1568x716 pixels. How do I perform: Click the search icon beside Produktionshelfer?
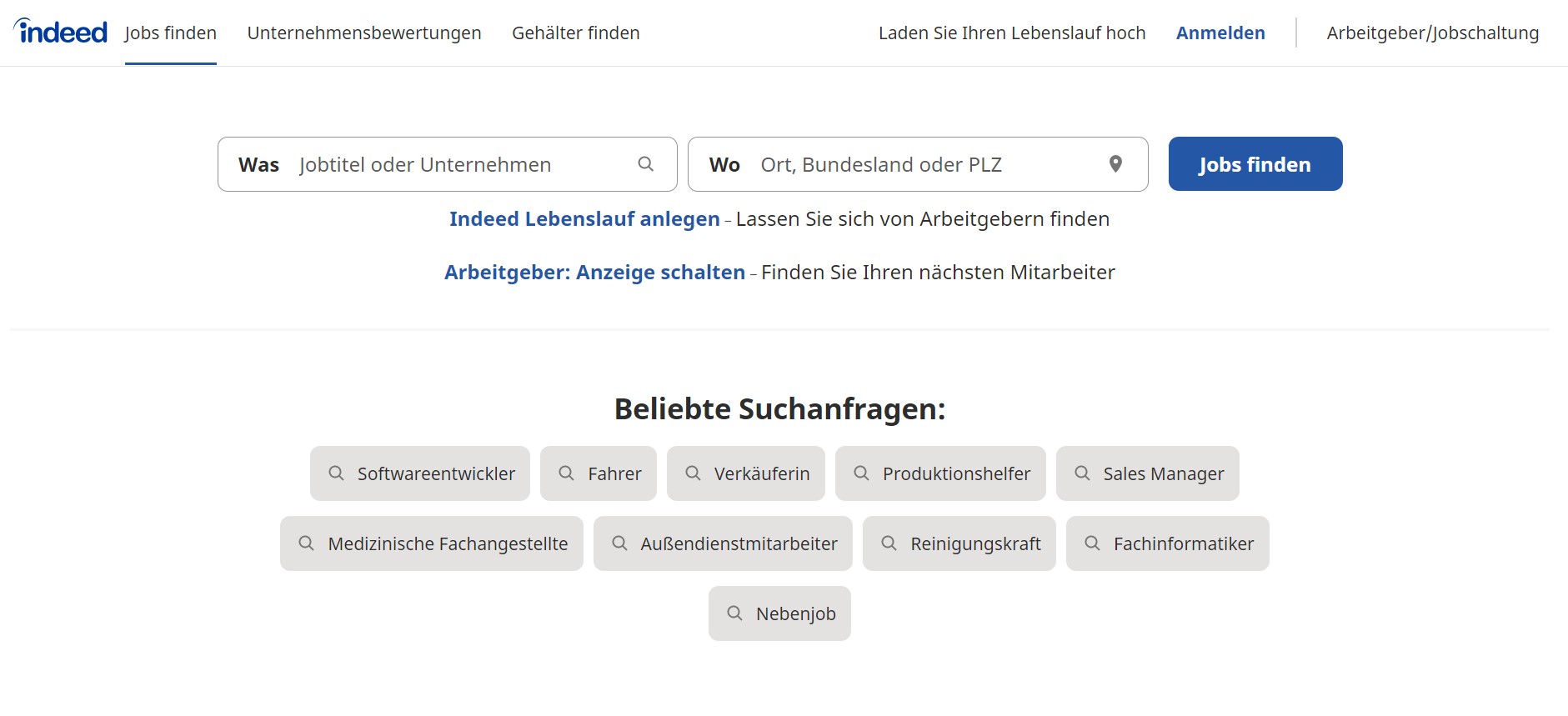tap(861, 473)
